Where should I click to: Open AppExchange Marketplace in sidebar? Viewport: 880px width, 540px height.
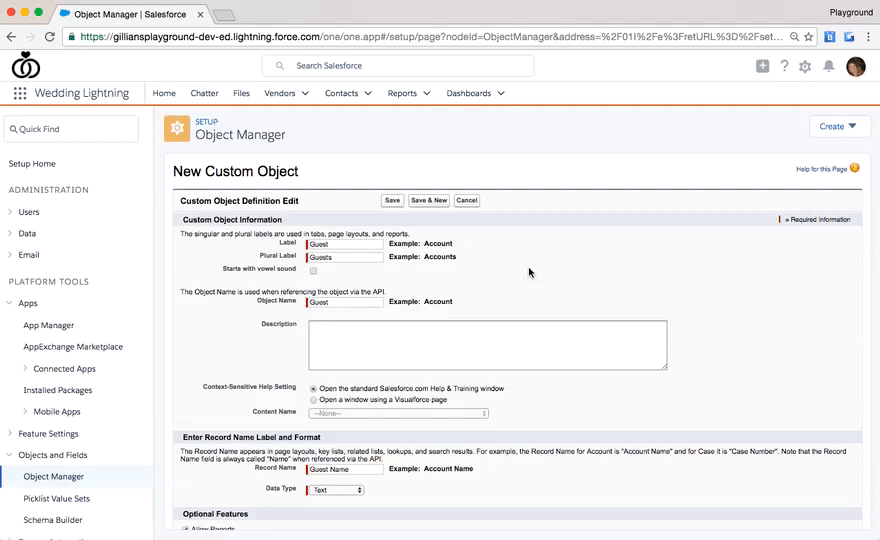[73, 346]
